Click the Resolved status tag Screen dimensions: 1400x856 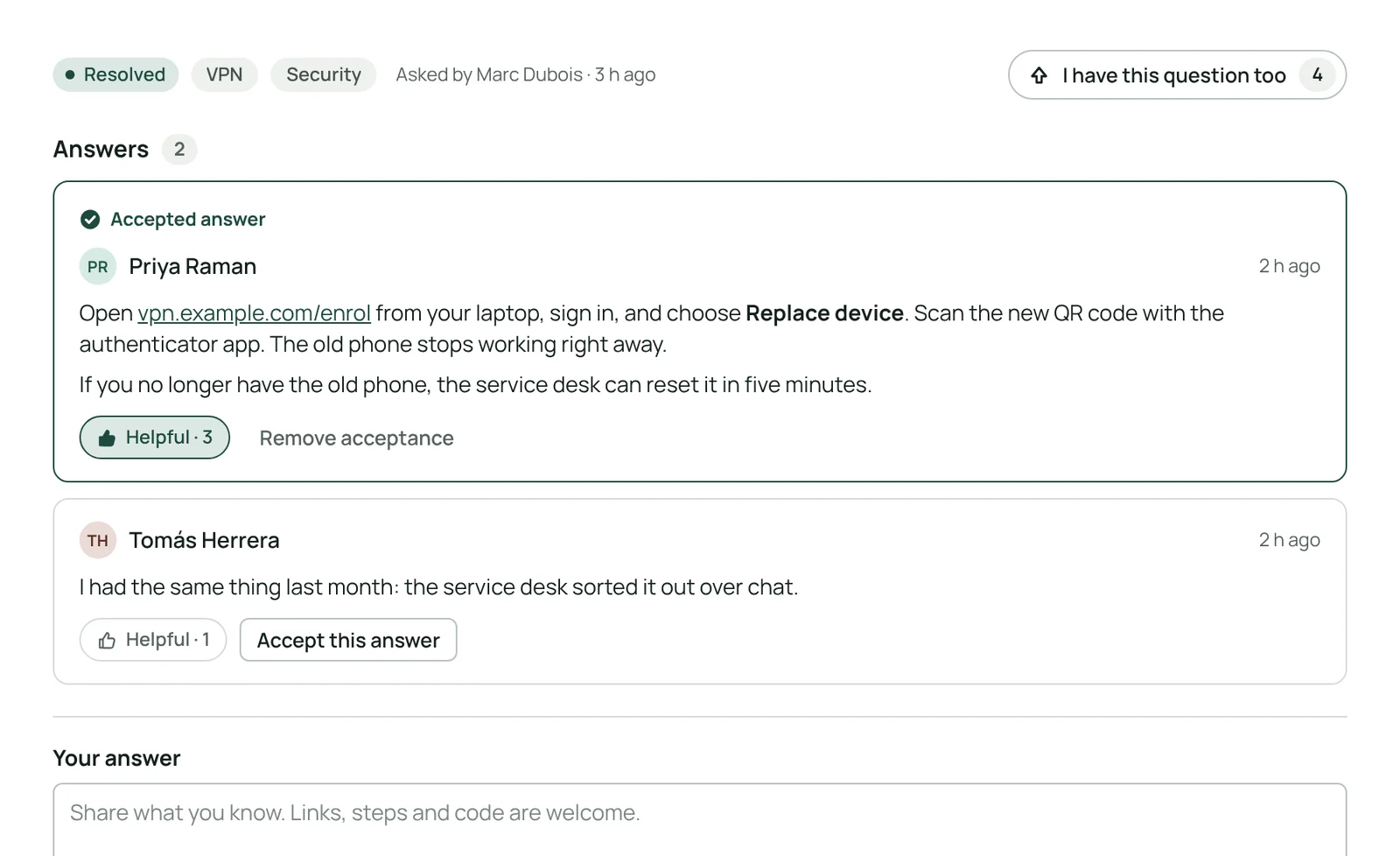(115, 74)
